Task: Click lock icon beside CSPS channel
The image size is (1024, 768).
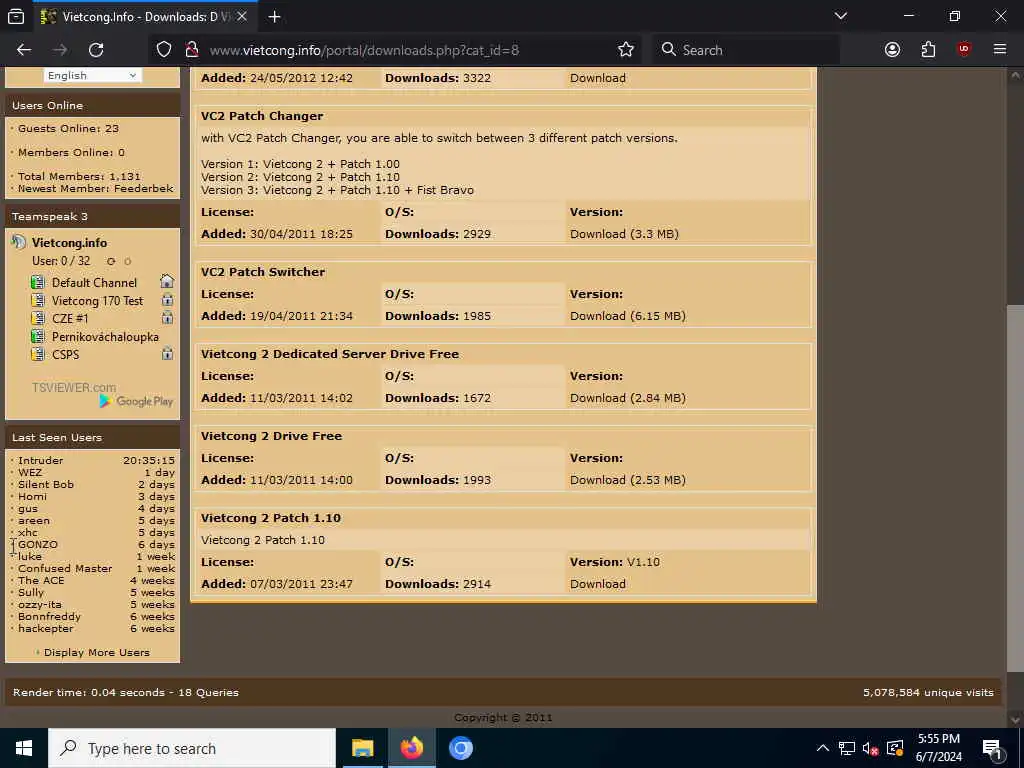Action: click(x=168, y=354)
